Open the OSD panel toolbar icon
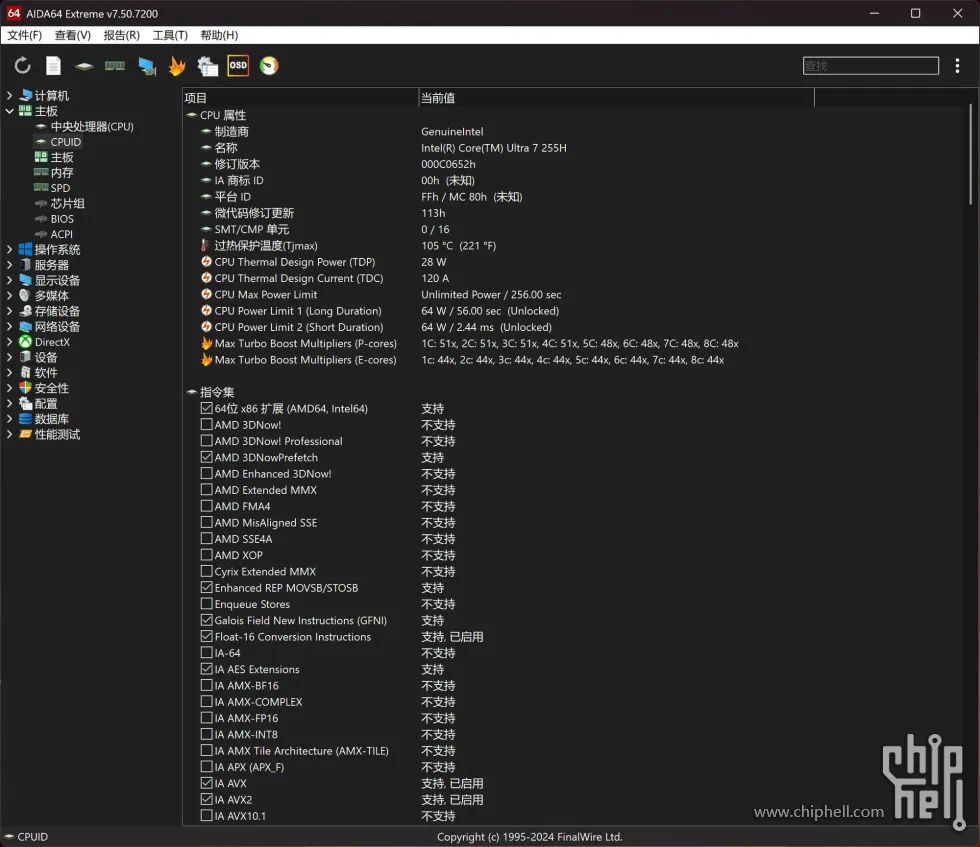 238,66
